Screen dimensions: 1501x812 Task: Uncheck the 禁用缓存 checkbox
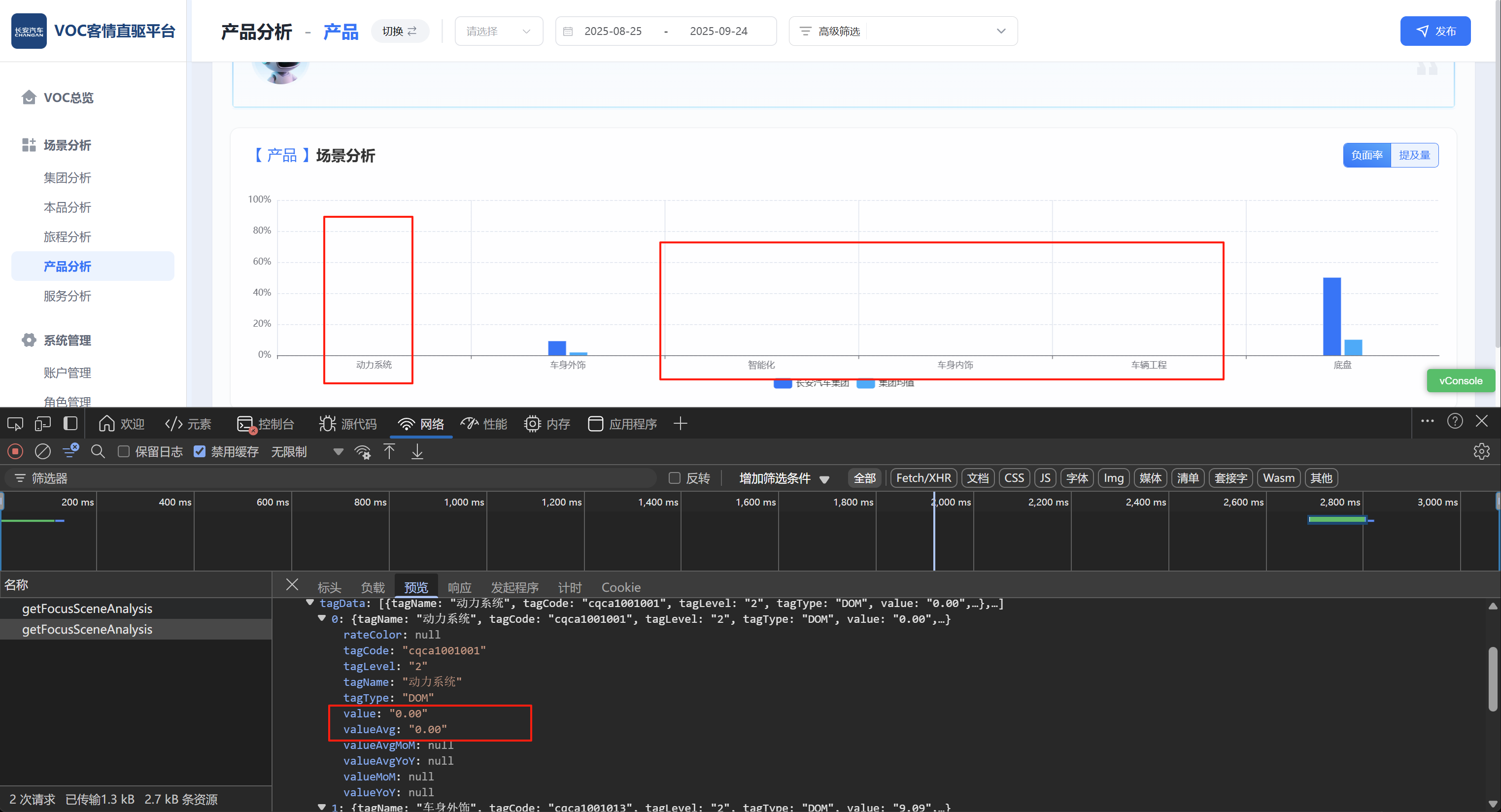[199, 451]
